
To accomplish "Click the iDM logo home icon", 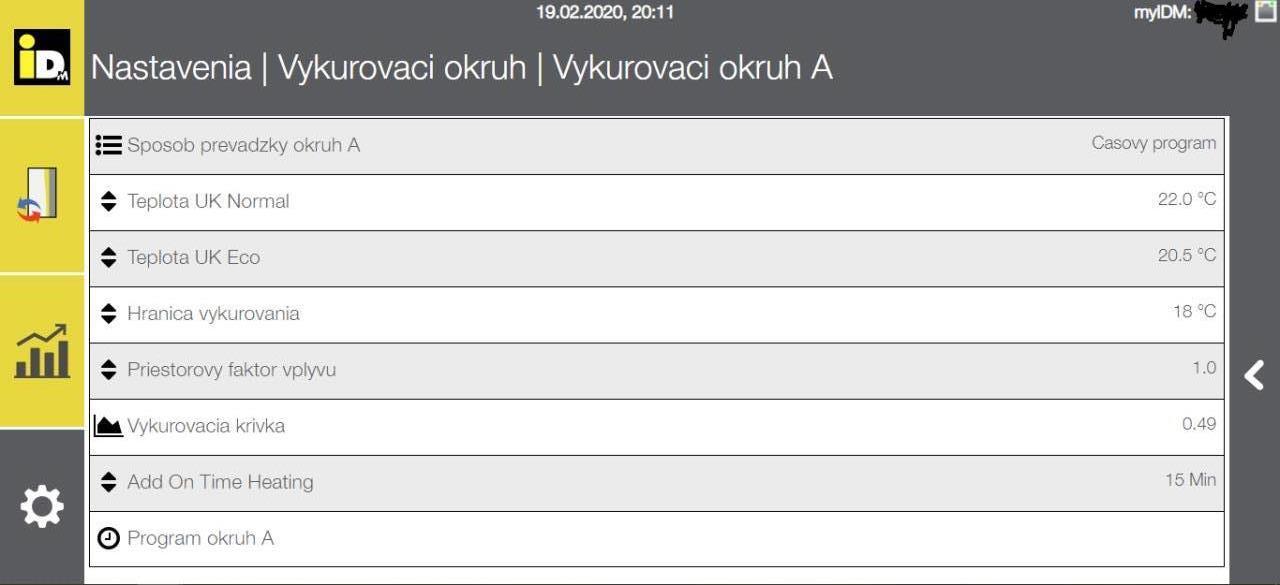I will pos(42,57).
